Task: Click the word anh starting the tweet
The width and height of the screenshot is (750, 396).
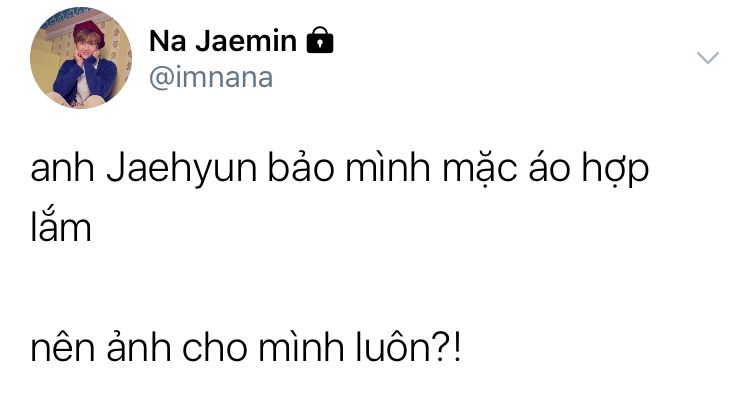Action: 63,169
